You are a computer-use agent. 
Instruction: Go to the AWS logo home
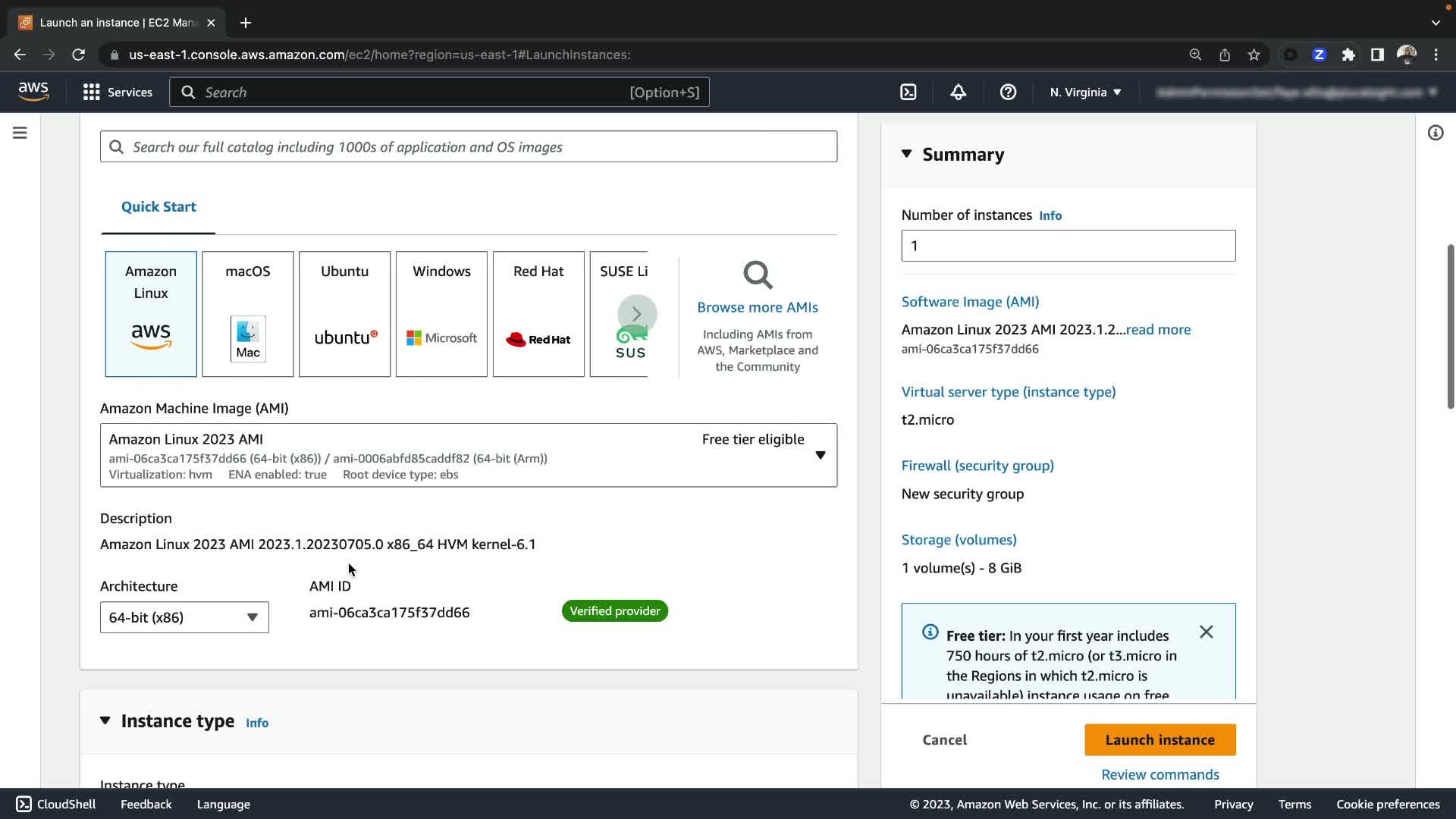click(x=33, y=92)
